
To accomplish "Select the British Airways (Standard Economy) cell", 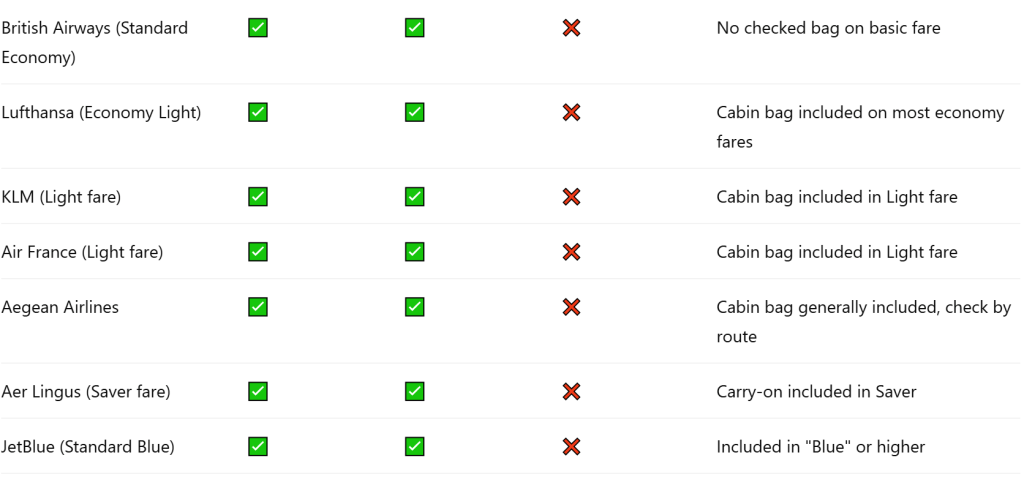I will click(94, 43).
